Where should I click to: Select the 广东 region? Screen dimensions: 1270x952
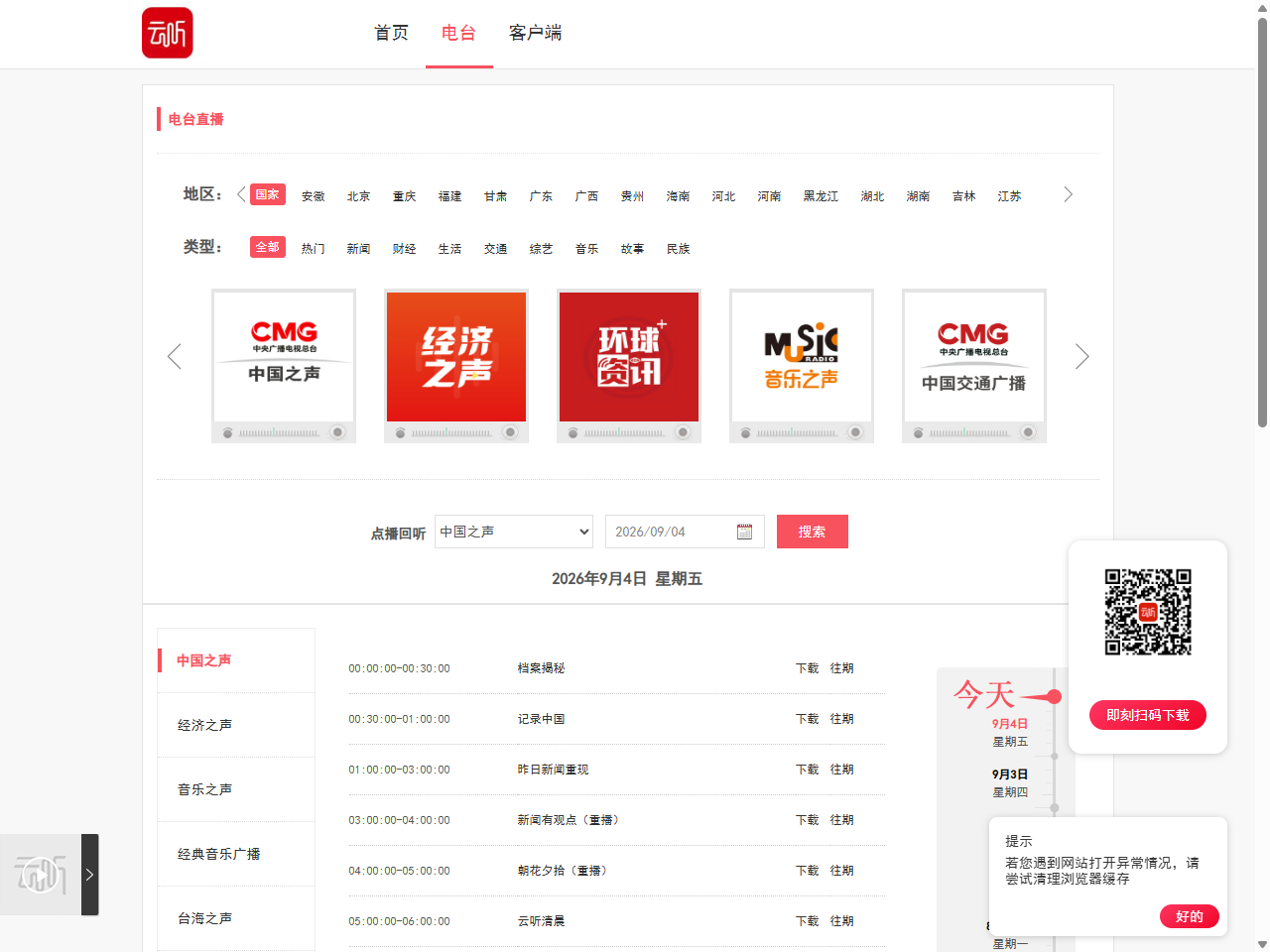coord(542,196)
